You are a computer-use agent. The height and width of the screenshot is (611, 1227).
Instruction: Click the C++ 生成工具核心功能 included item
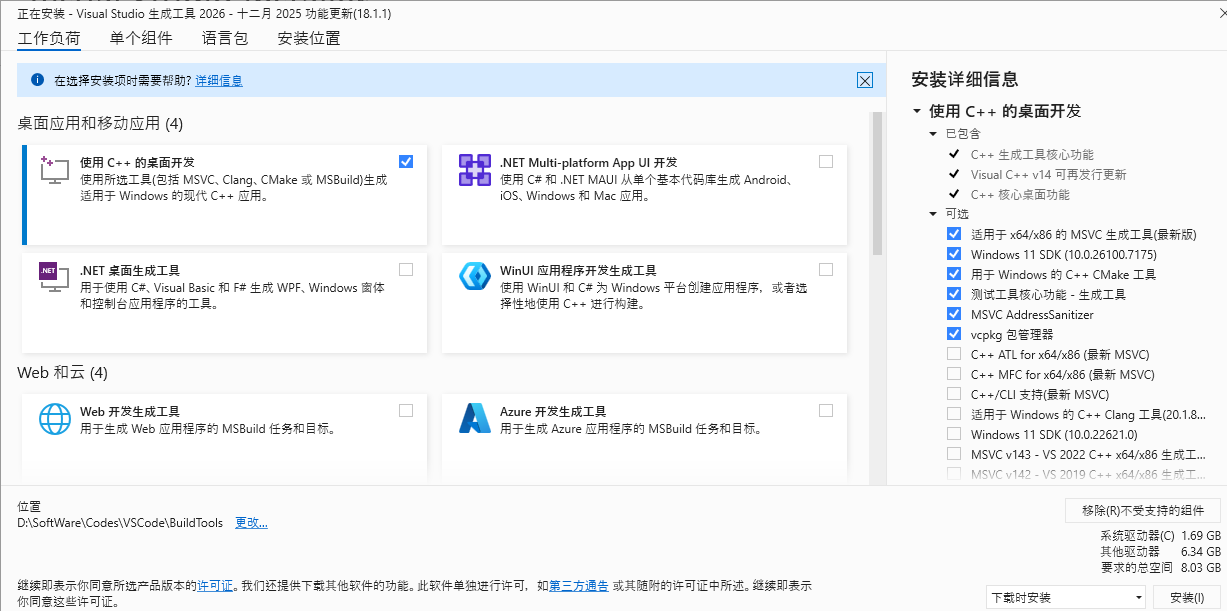click(1032, 154)
